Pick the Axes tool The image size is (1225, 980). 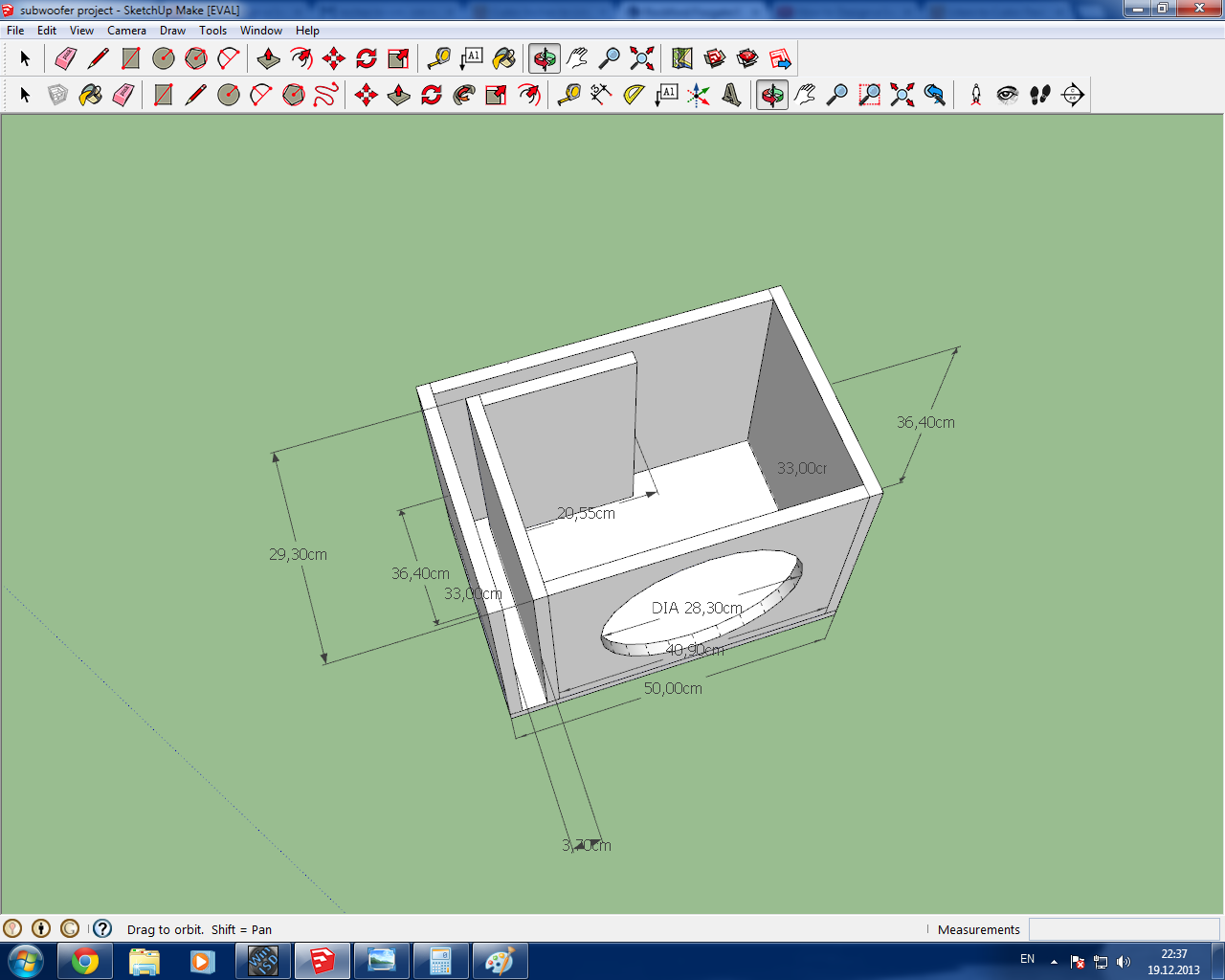point(699,95)
